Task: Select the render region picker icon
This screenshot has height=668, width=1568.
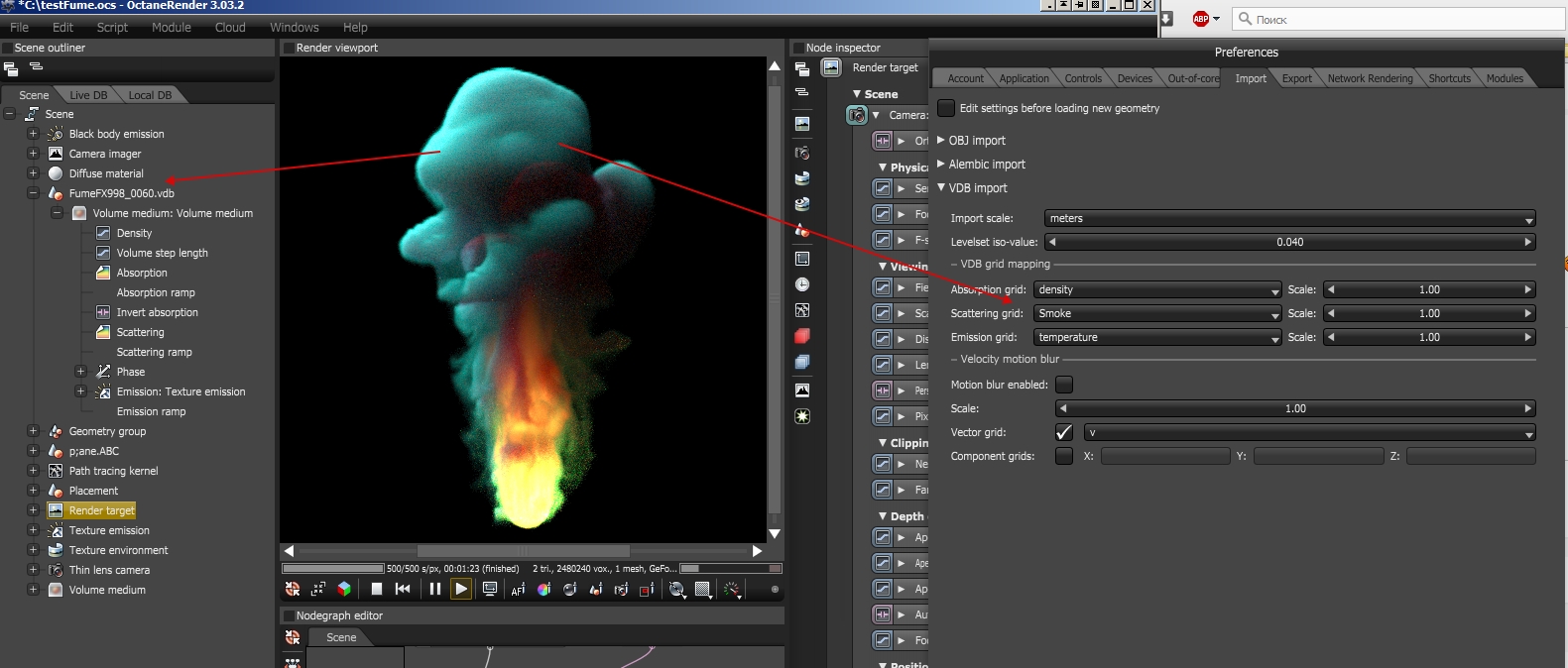Action: pos(647,589)
